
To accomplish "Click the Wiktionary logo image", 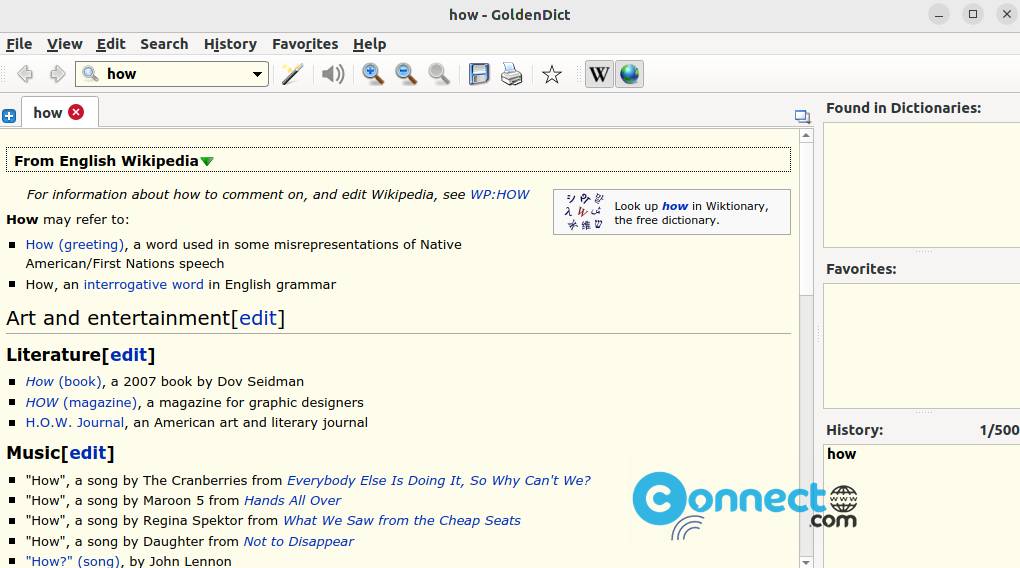I will (x=584, y=212).
